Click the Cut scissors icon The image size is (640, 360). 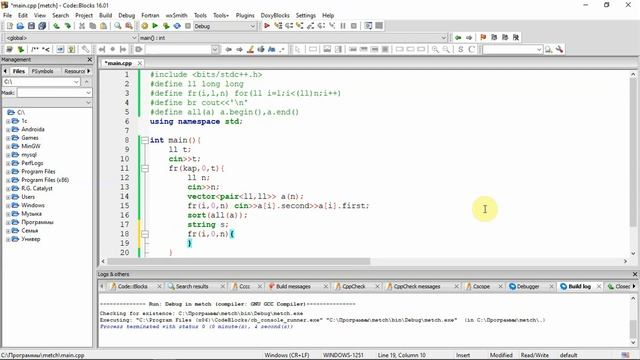coord(82,26)
